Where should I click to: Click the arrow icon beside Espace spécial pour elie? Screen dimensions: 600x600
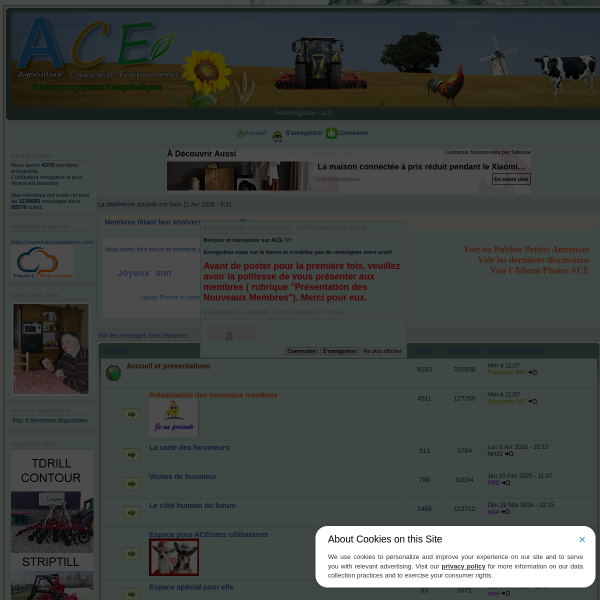point(131,594)
